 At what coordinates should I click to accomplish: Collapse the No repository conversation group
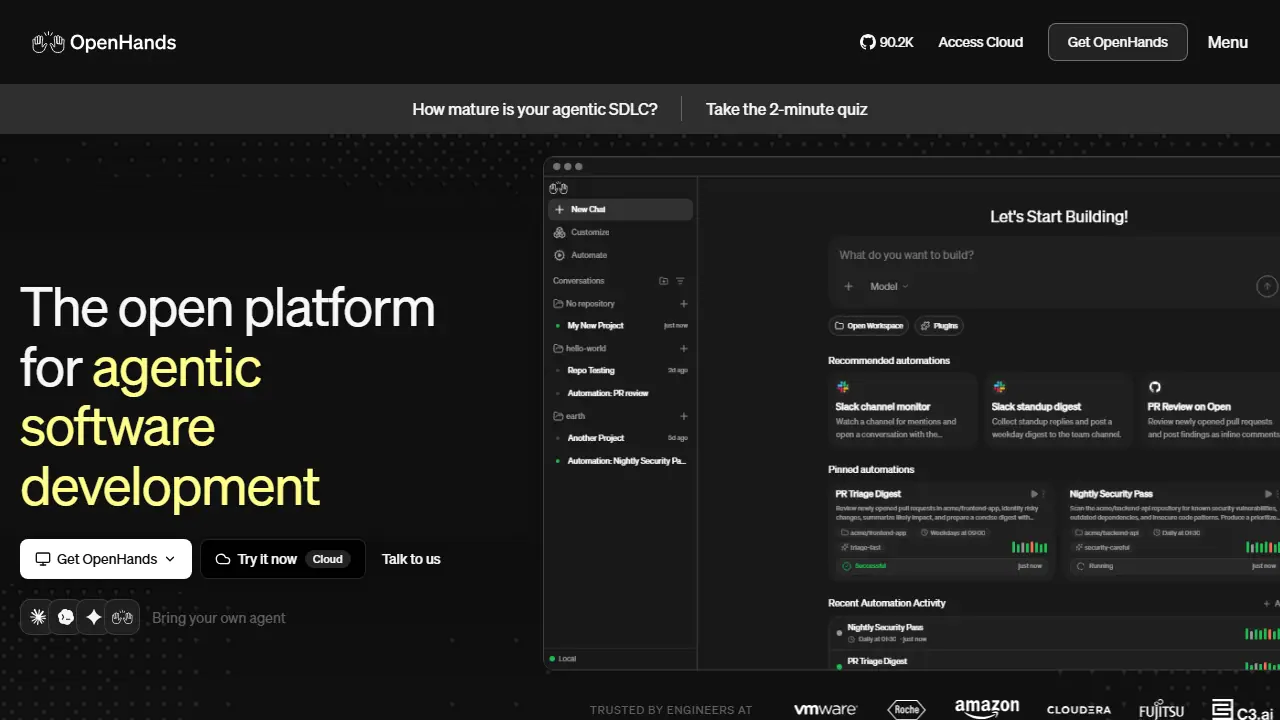[584, 303]
